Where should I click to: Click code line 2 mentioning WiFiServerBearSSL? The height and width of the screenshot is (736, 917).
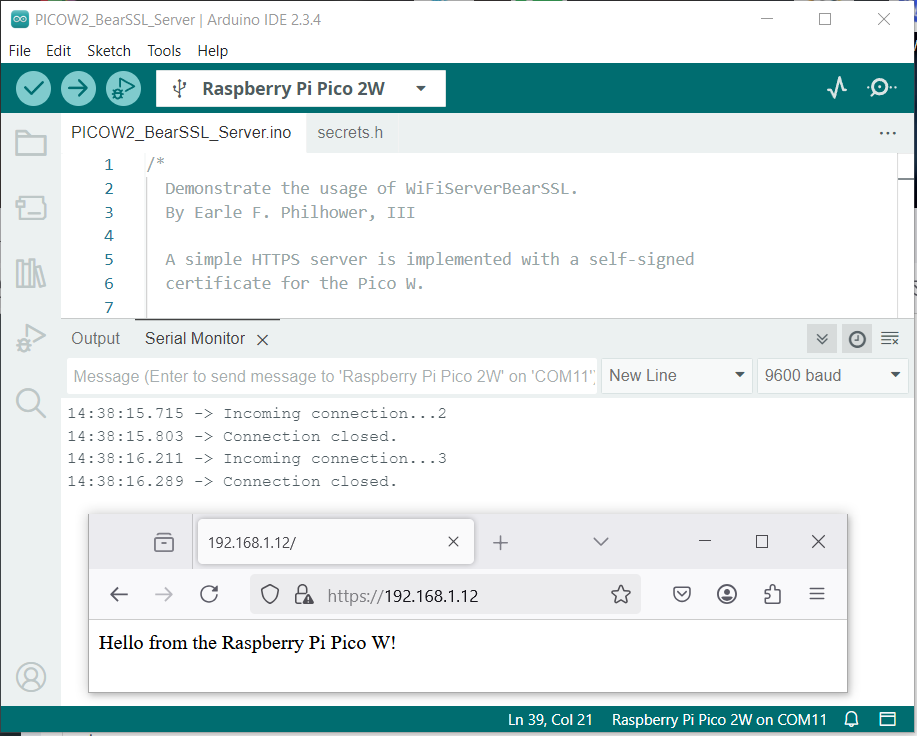pyautogui.click(x=371, y=189)
